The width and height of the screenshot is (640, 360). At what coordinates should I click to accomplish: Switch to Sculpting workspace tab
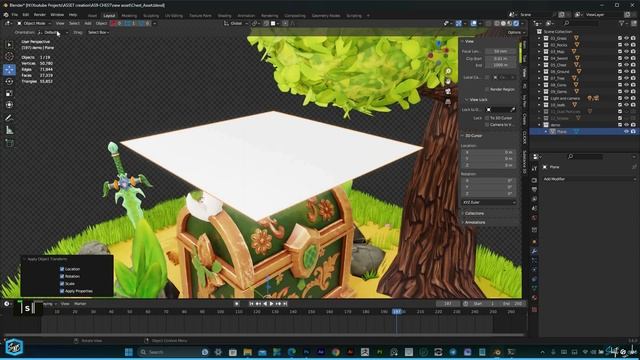pyautogui.click(x=151, y=16)
